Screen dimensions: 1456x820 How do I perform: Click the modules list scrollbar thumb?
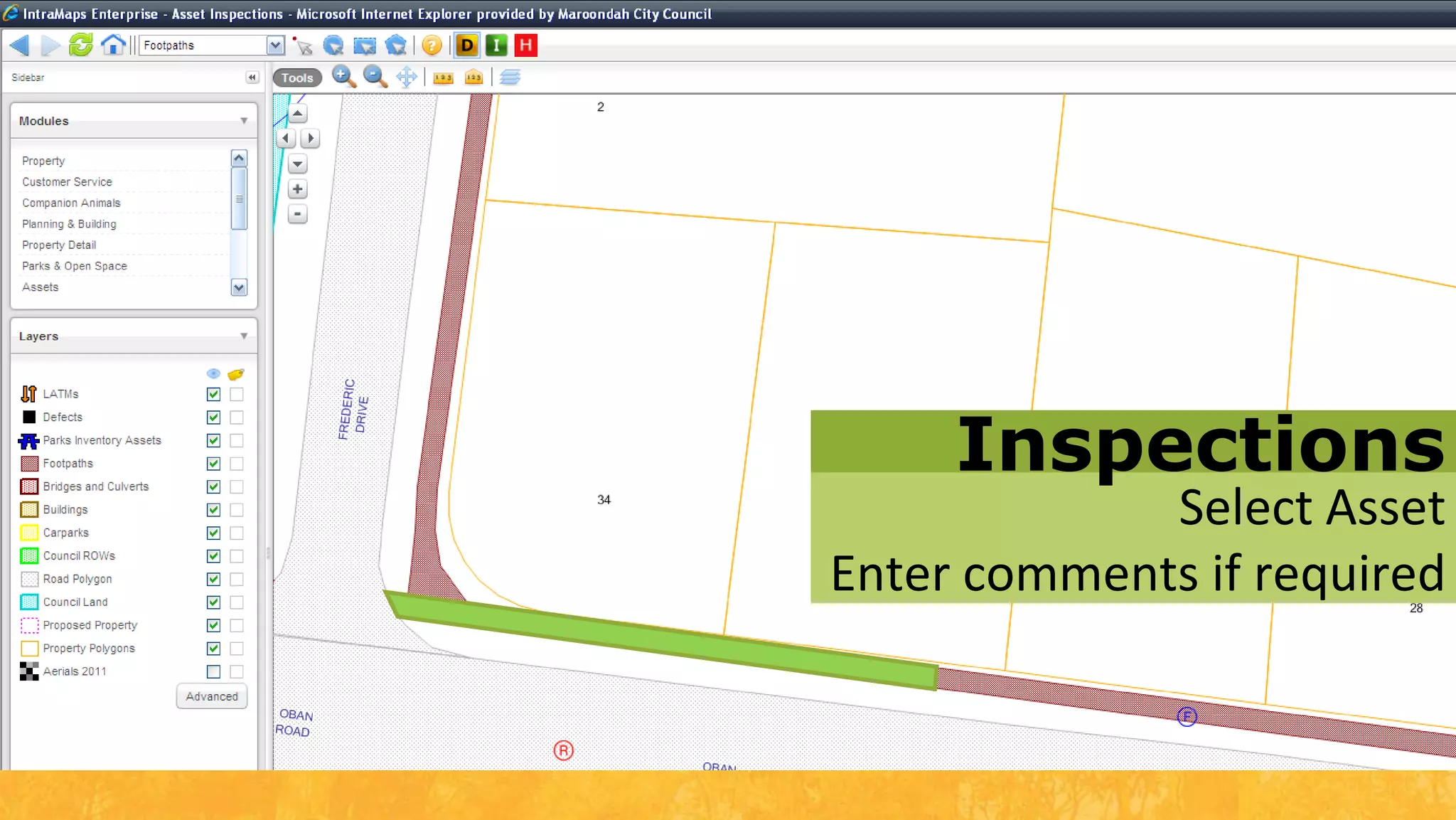coord(239,198)
